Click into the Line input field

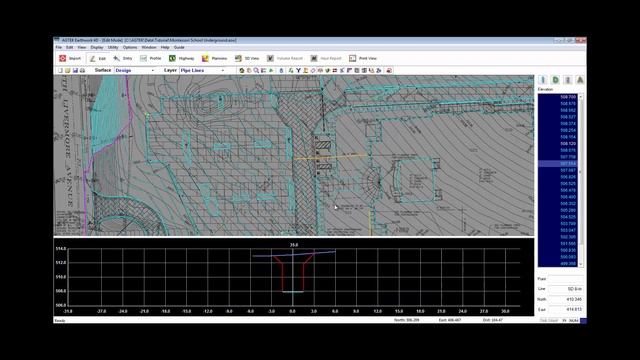coord(565,289)
